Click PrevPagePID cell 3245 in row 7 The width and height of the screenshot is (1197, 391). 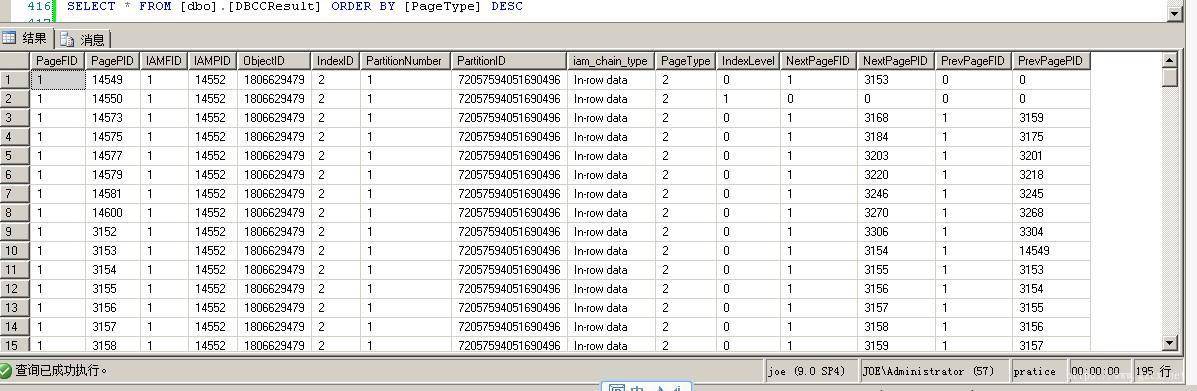pos(1051,194)
